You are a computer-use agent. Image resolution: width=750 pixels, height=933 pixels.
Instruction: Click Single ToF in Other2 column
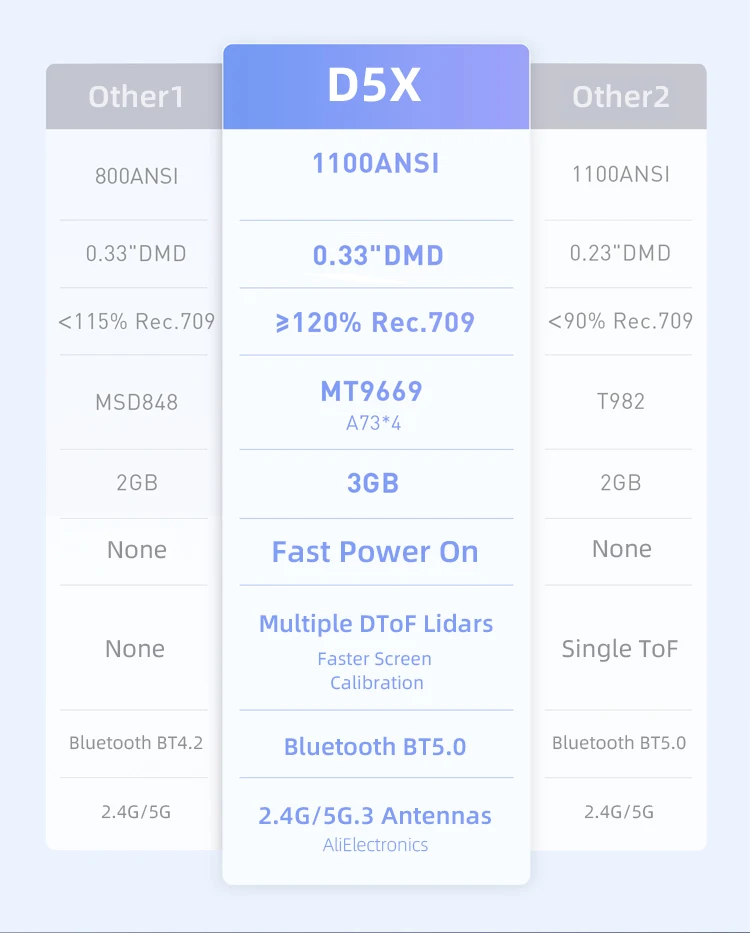(x=619, y=649)
